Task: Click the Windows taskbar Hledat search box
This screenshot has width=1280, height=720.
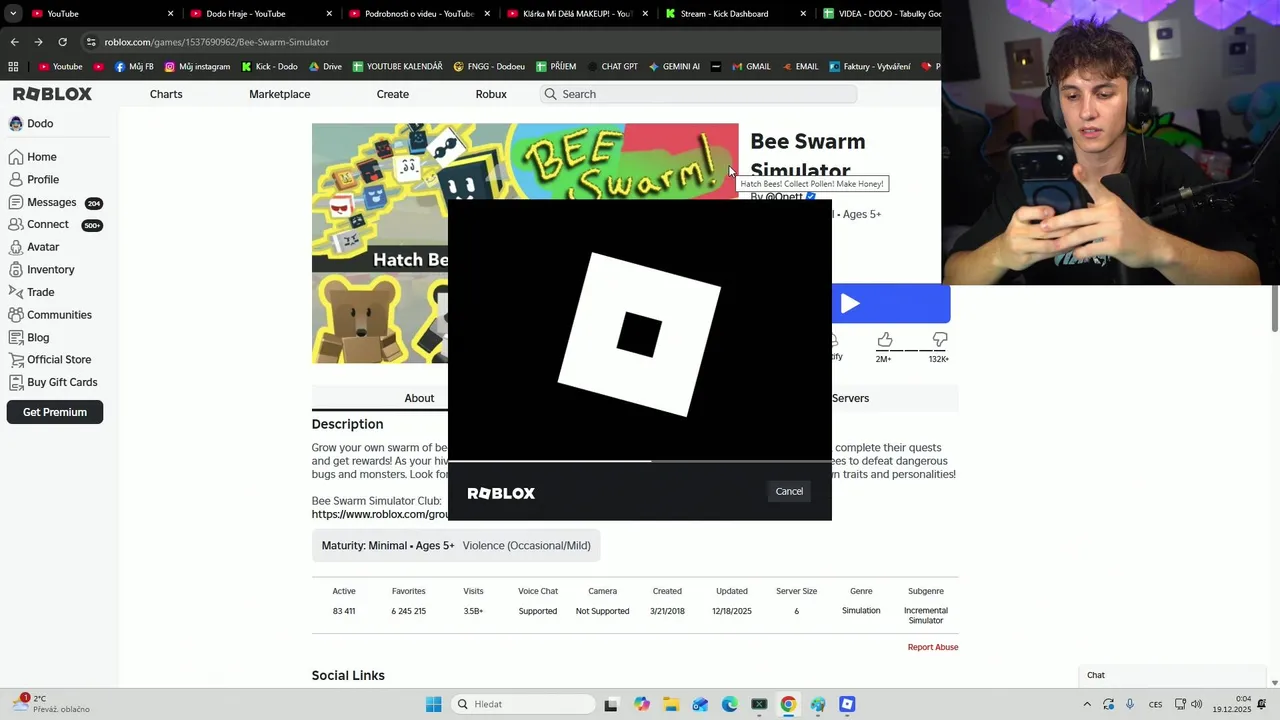Action: [x=523, y=704]
